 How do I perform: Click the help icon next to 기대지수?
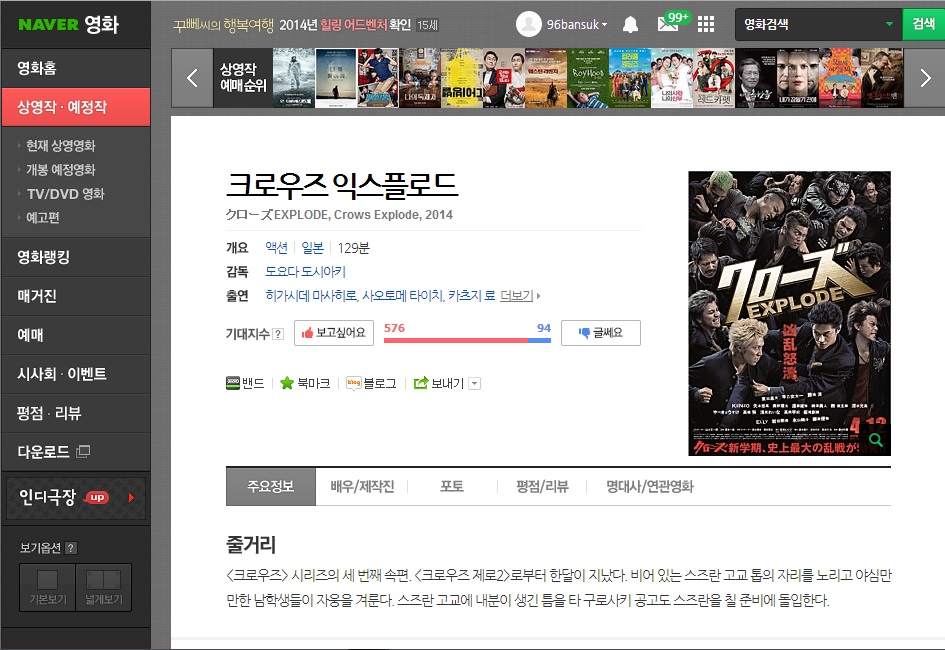[278, 334]
